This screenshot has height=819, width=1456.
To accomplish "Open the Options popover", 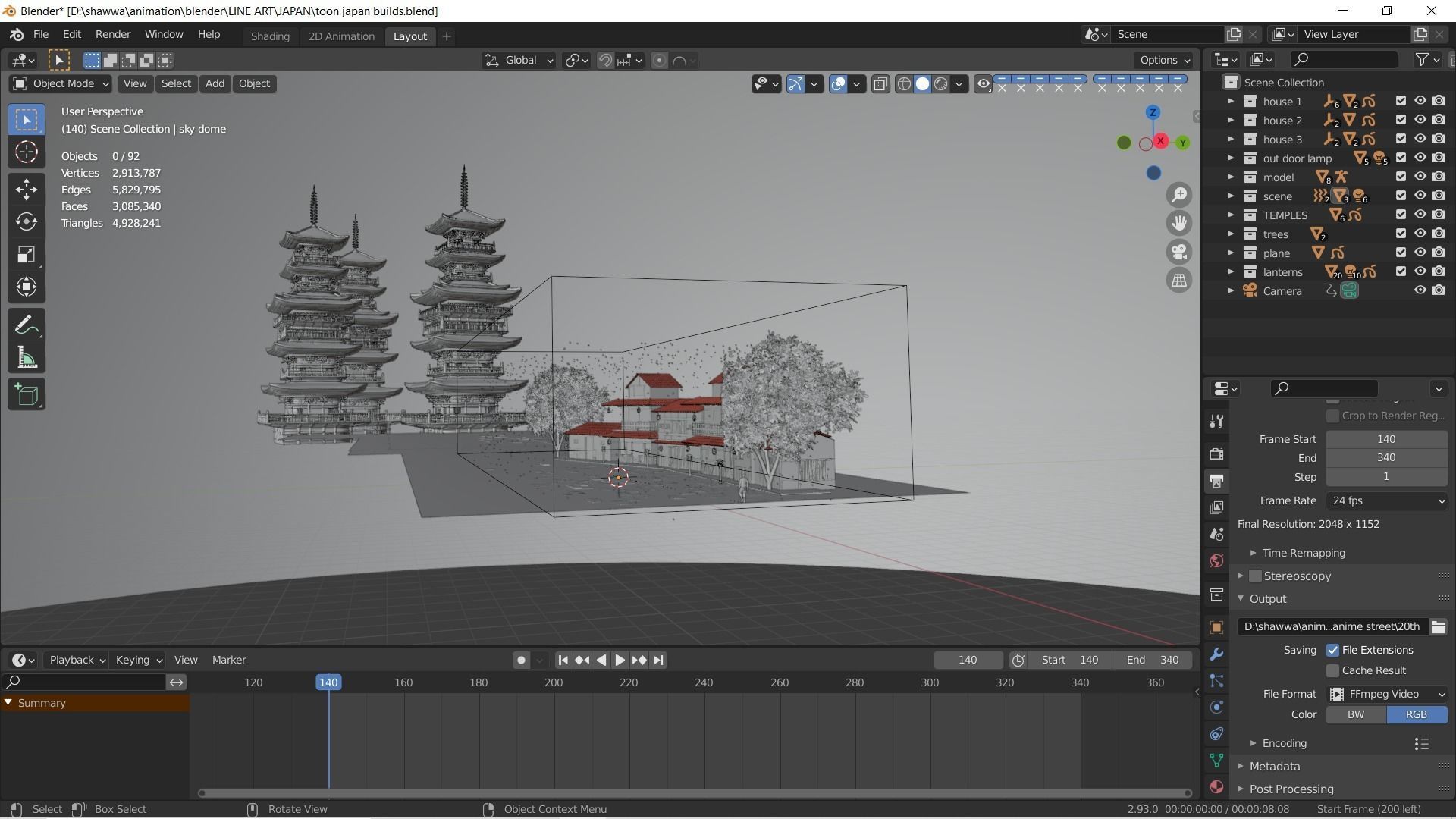I will coord(1164,60).
